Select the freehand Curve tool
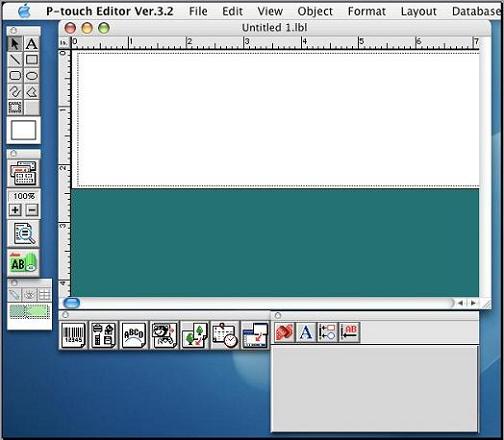This screenshot has height=440, width=504. pos(15,92)
